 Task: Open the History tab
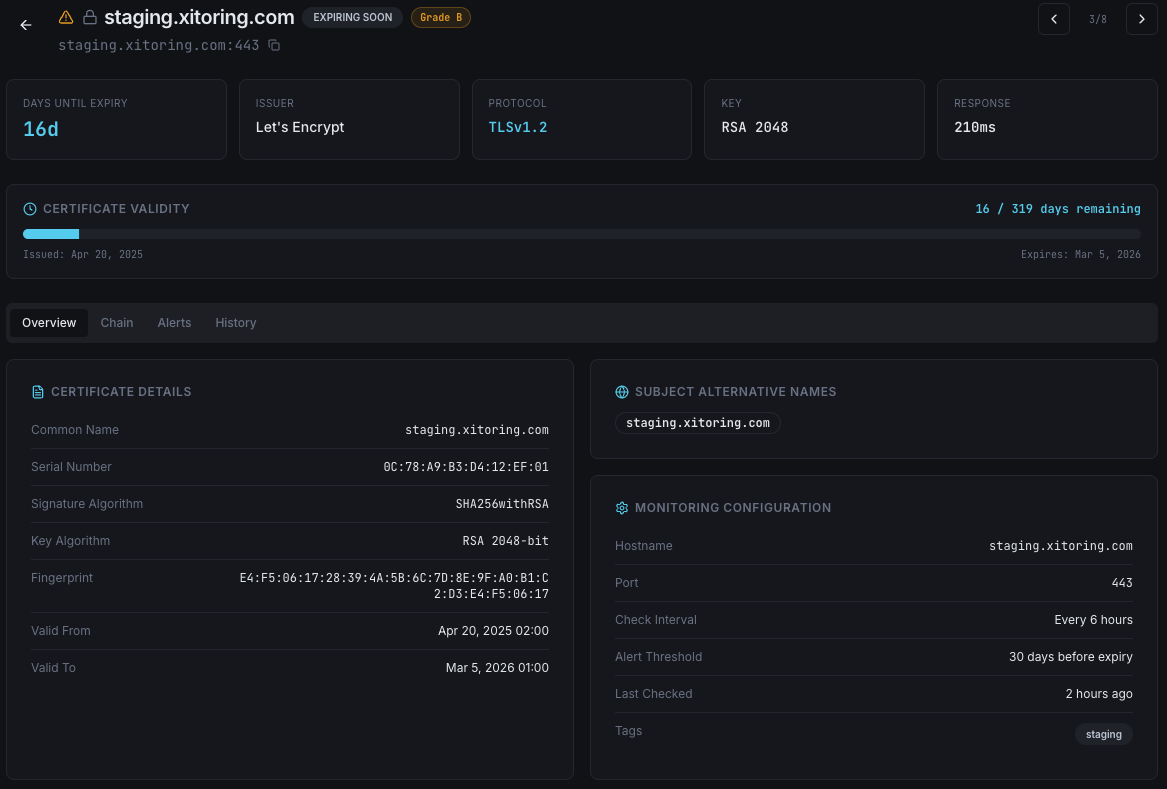point(235,322)
